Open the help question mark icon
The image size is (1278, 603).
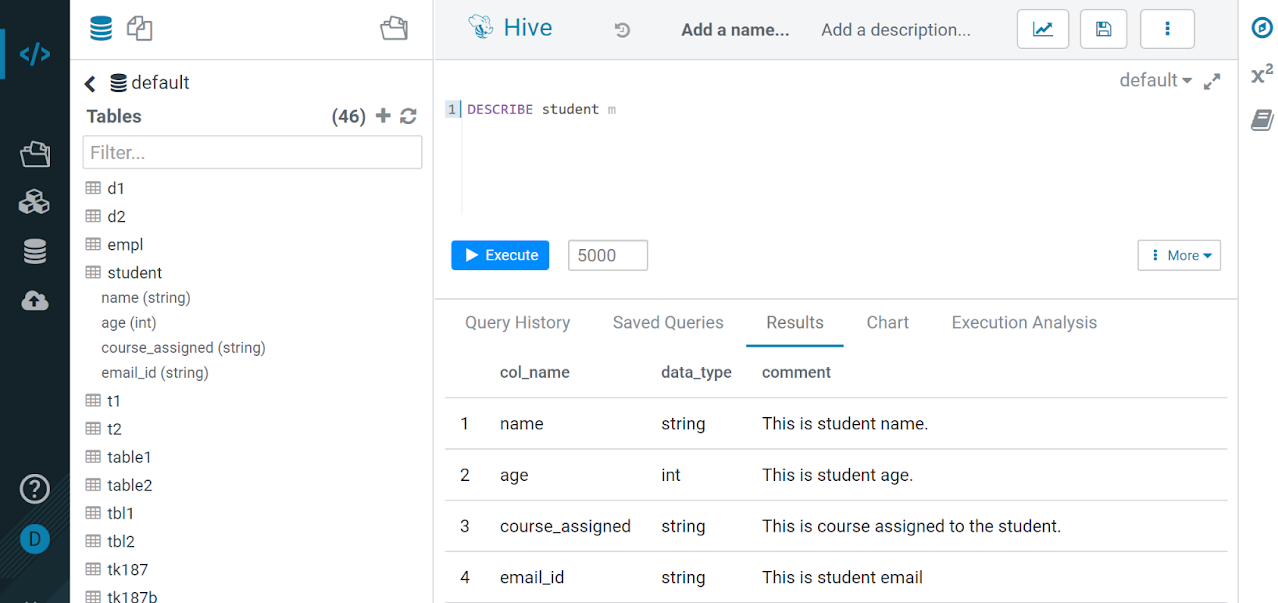[x=34, y=489]
